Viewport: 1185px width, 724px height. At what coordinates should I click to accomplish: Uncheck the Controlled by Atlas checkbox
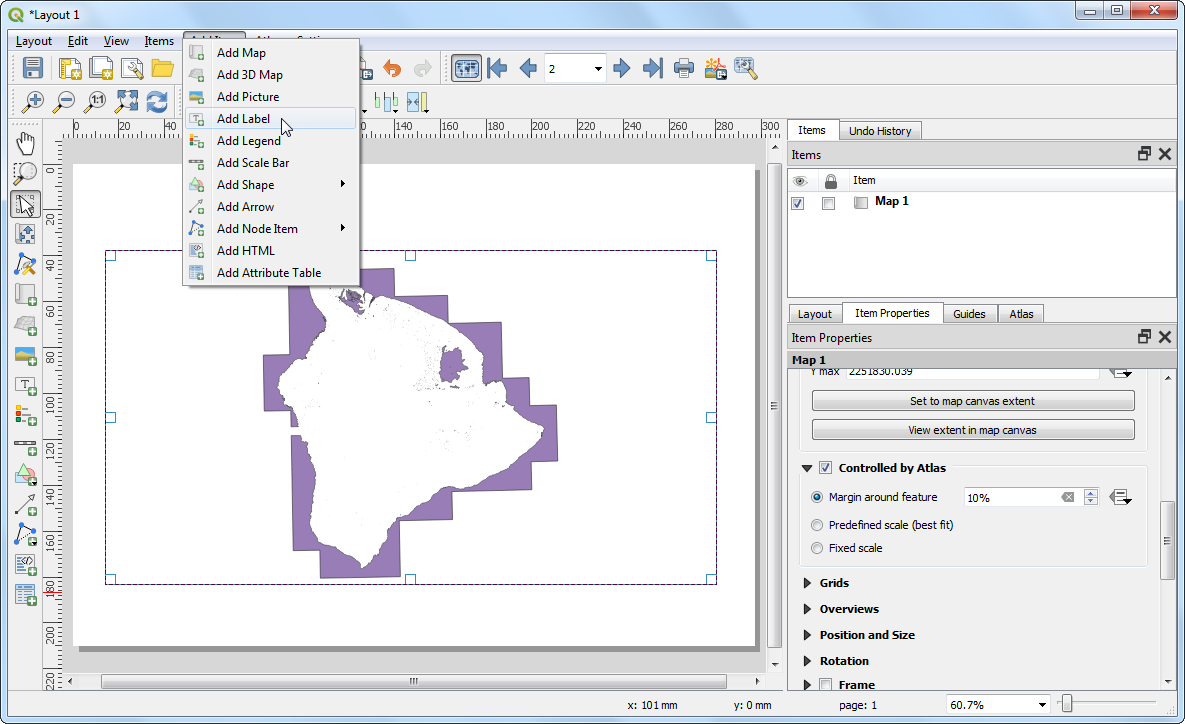(826, 468)
